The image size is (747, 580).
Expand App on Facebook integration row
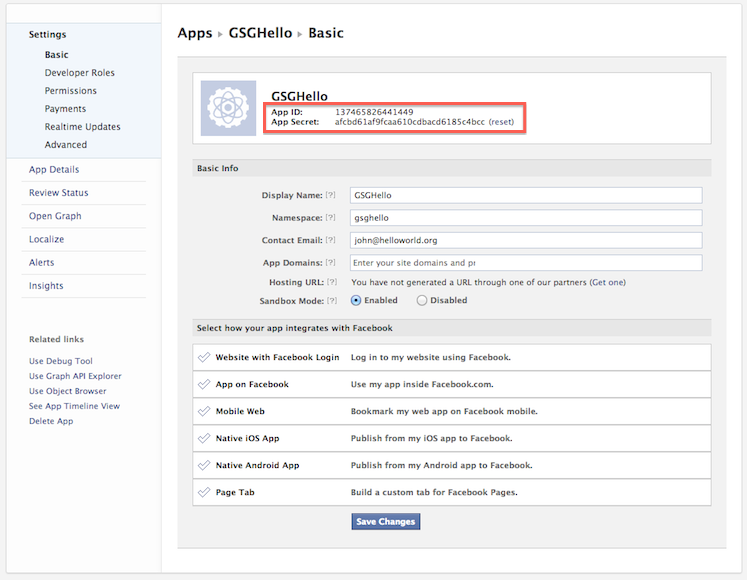pos(452,384)
